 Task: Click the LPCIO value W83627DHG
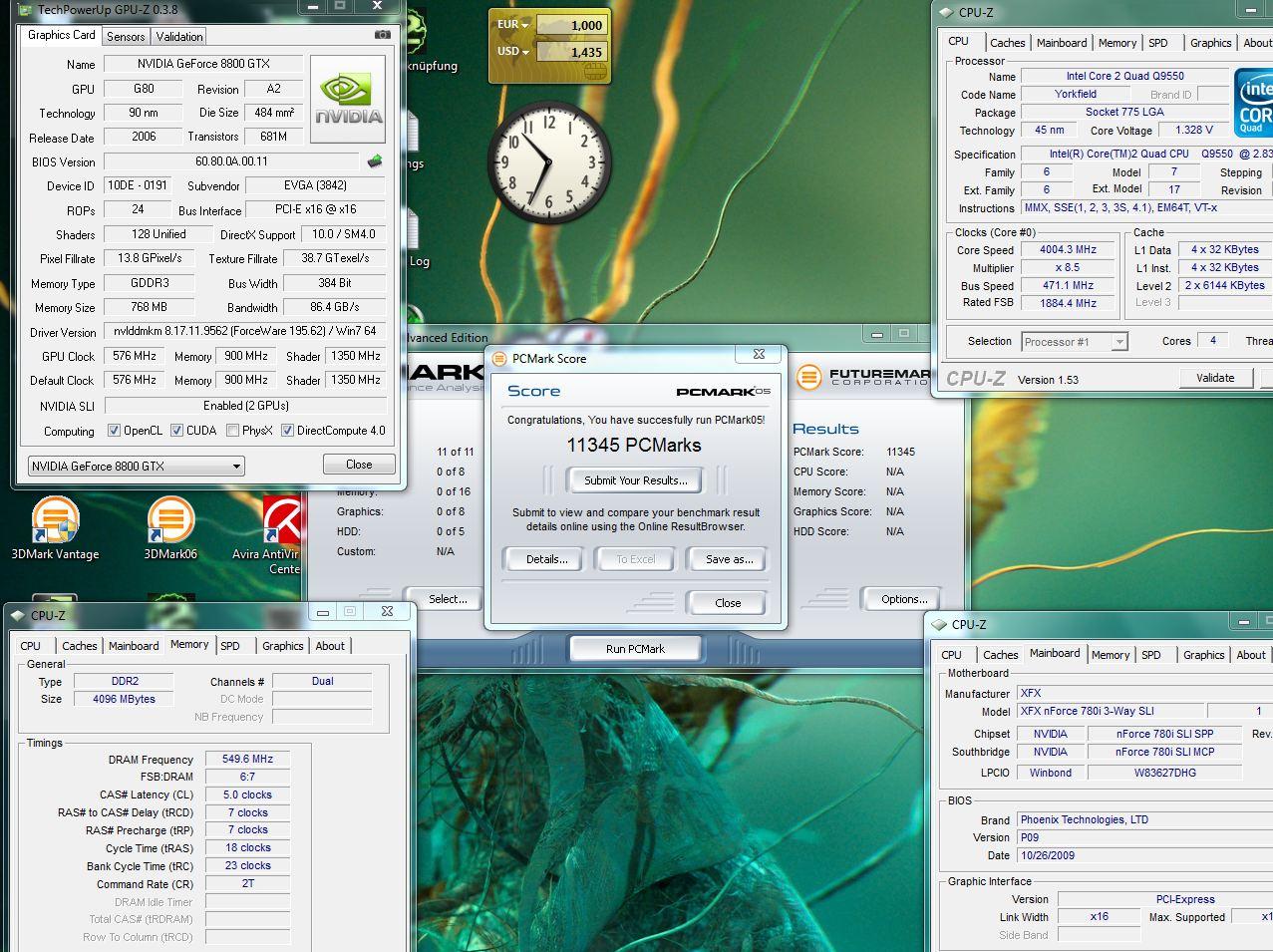pos(1164,773)
